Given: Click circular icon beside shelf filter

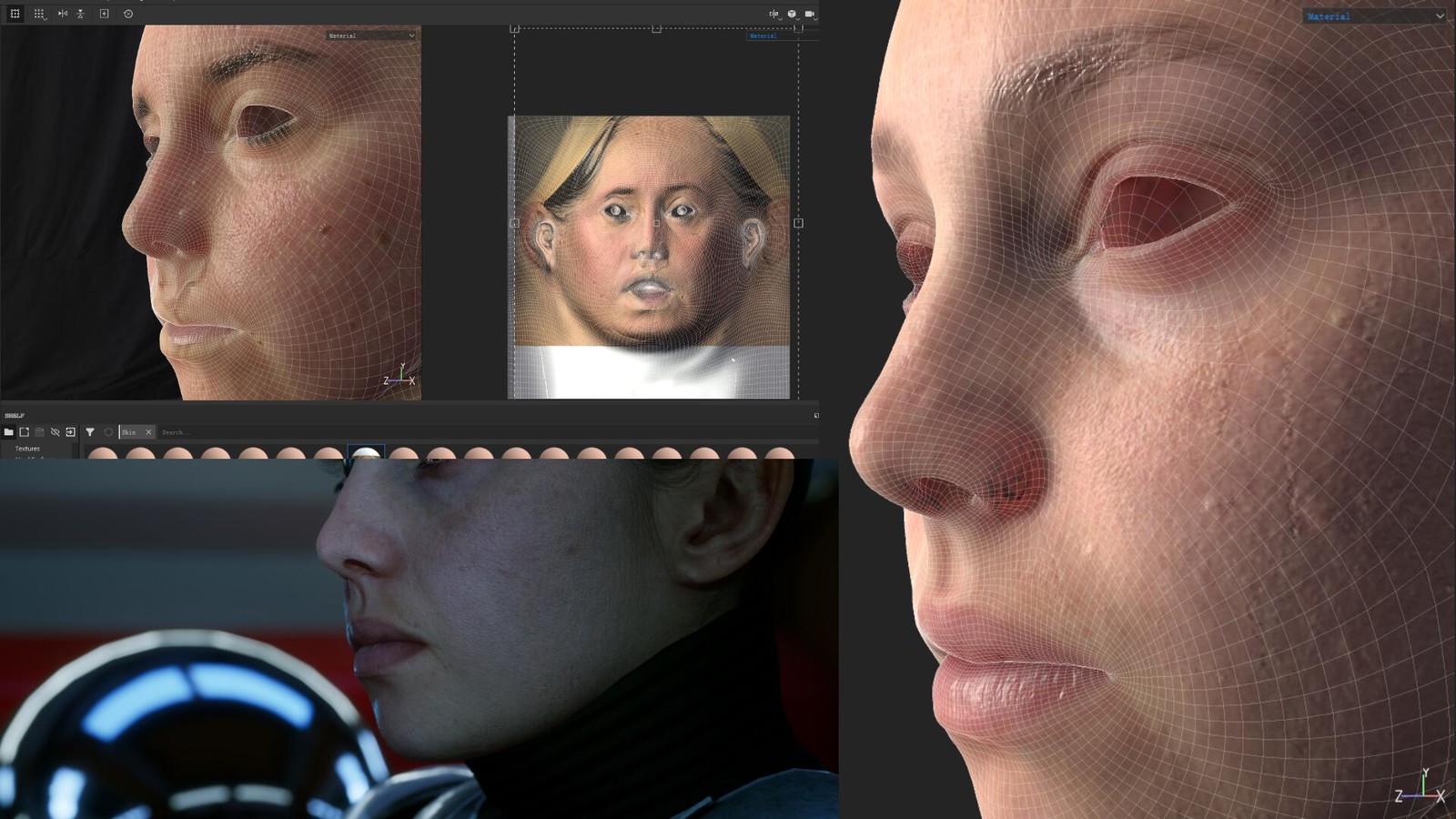Looking at the screenshot, I should 108,432.
